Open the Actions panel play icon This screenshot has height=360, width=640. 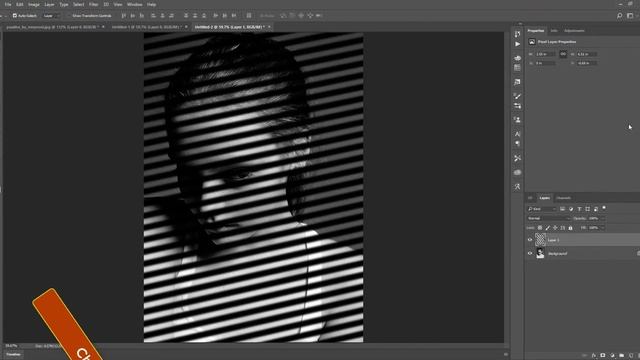[x=518, y=44]
